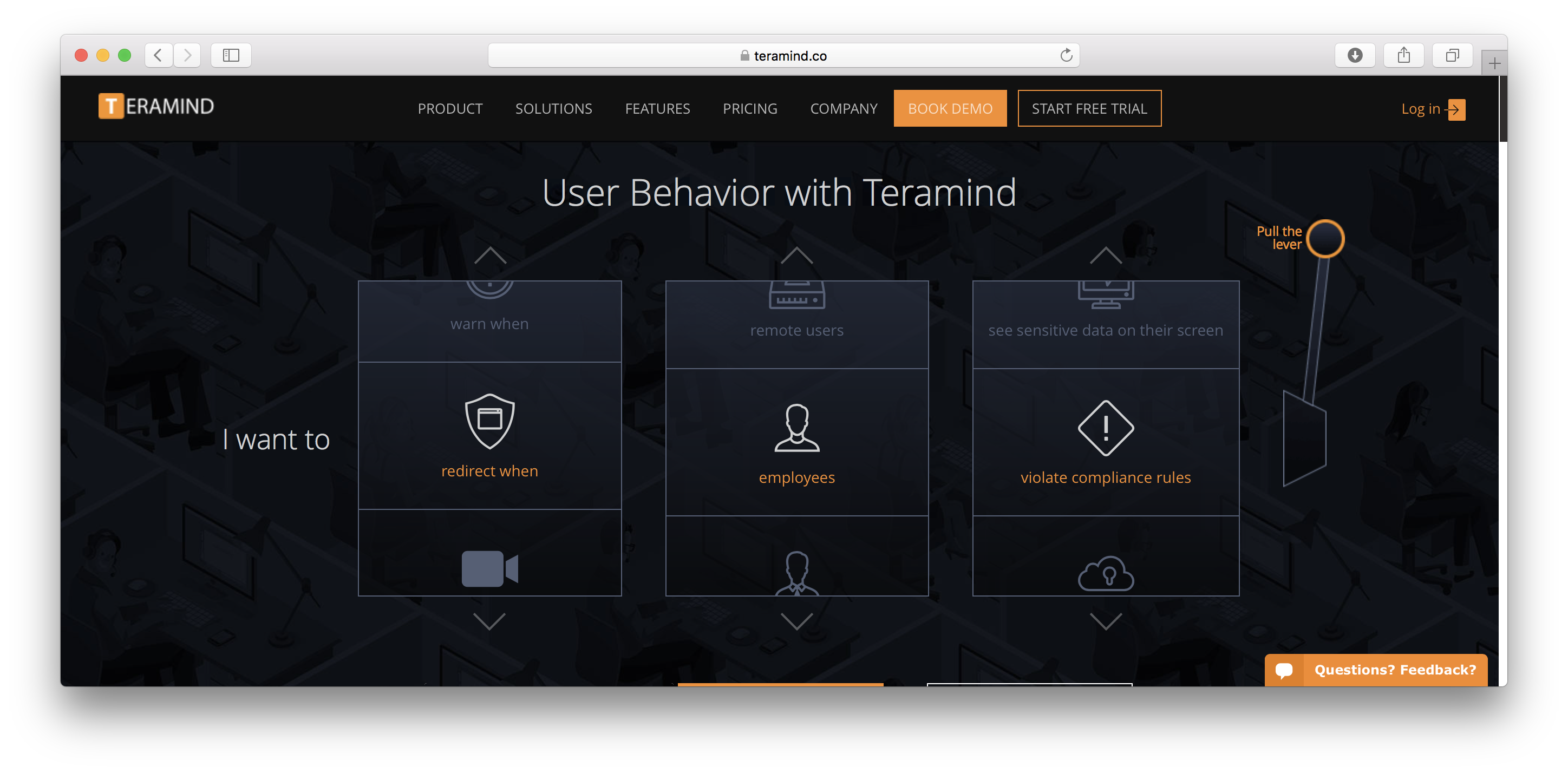Click up chevron above 'remote users' column
Image resolution: width=1568 pixels, height=773 pixels.
point(796,255)
